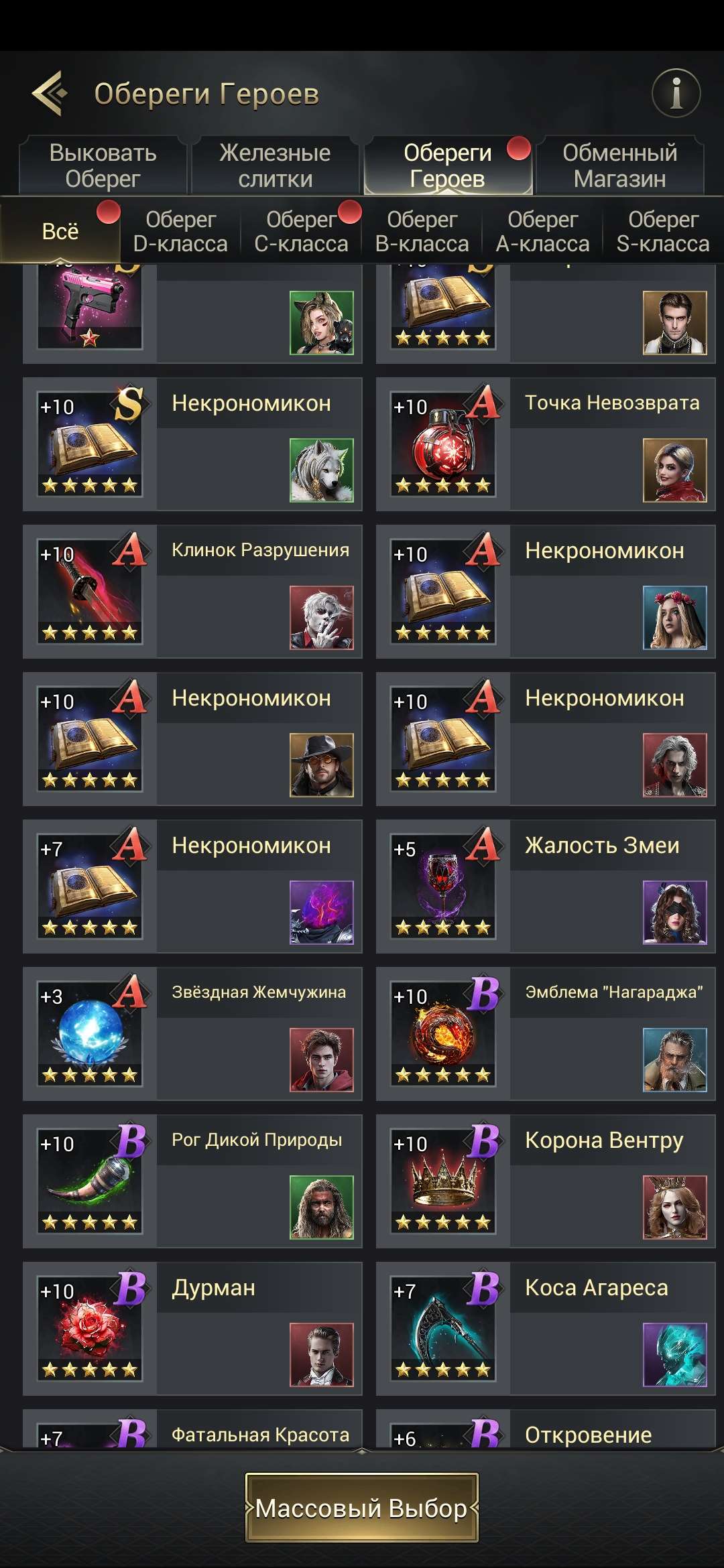
Task: Switch to Обменный Магазин tab
Action: point(619,166)
